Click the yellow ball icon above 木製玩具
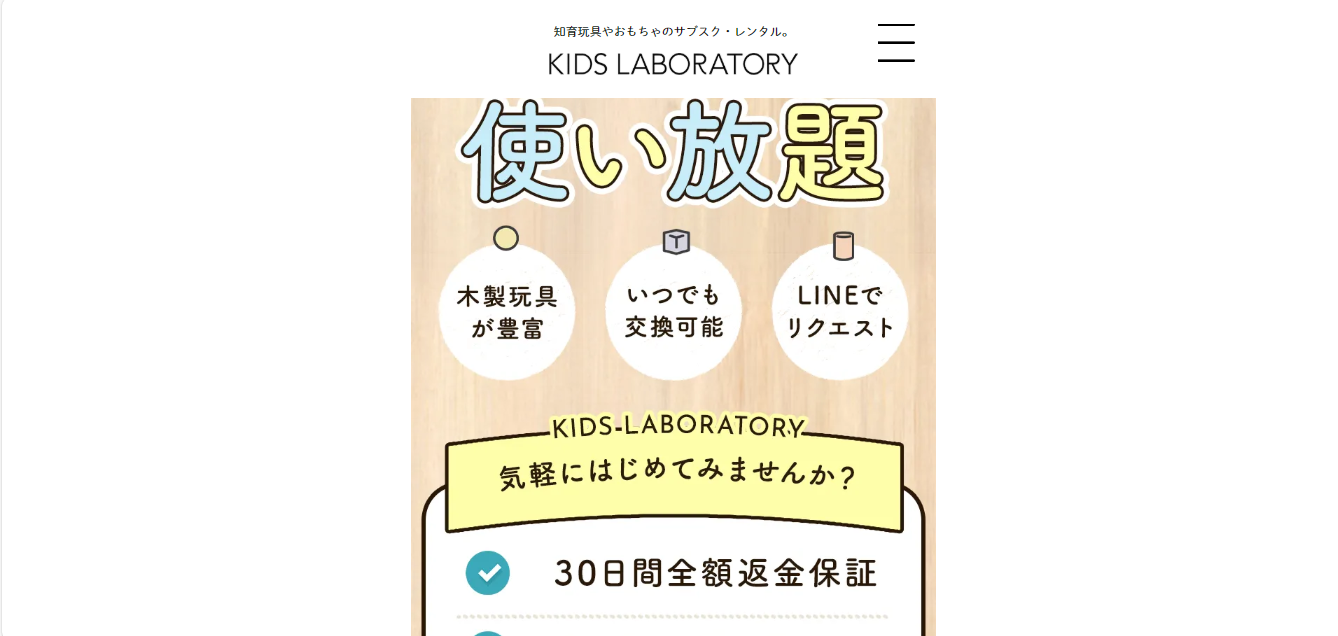 [x=506, y=238]
